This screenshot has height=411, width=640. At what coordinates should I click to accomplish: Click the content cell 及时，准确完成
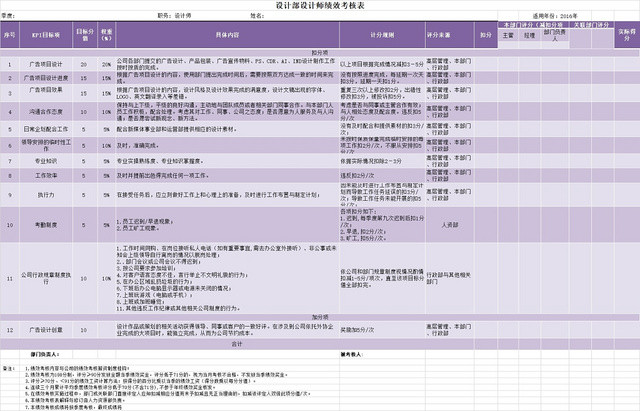227,145
